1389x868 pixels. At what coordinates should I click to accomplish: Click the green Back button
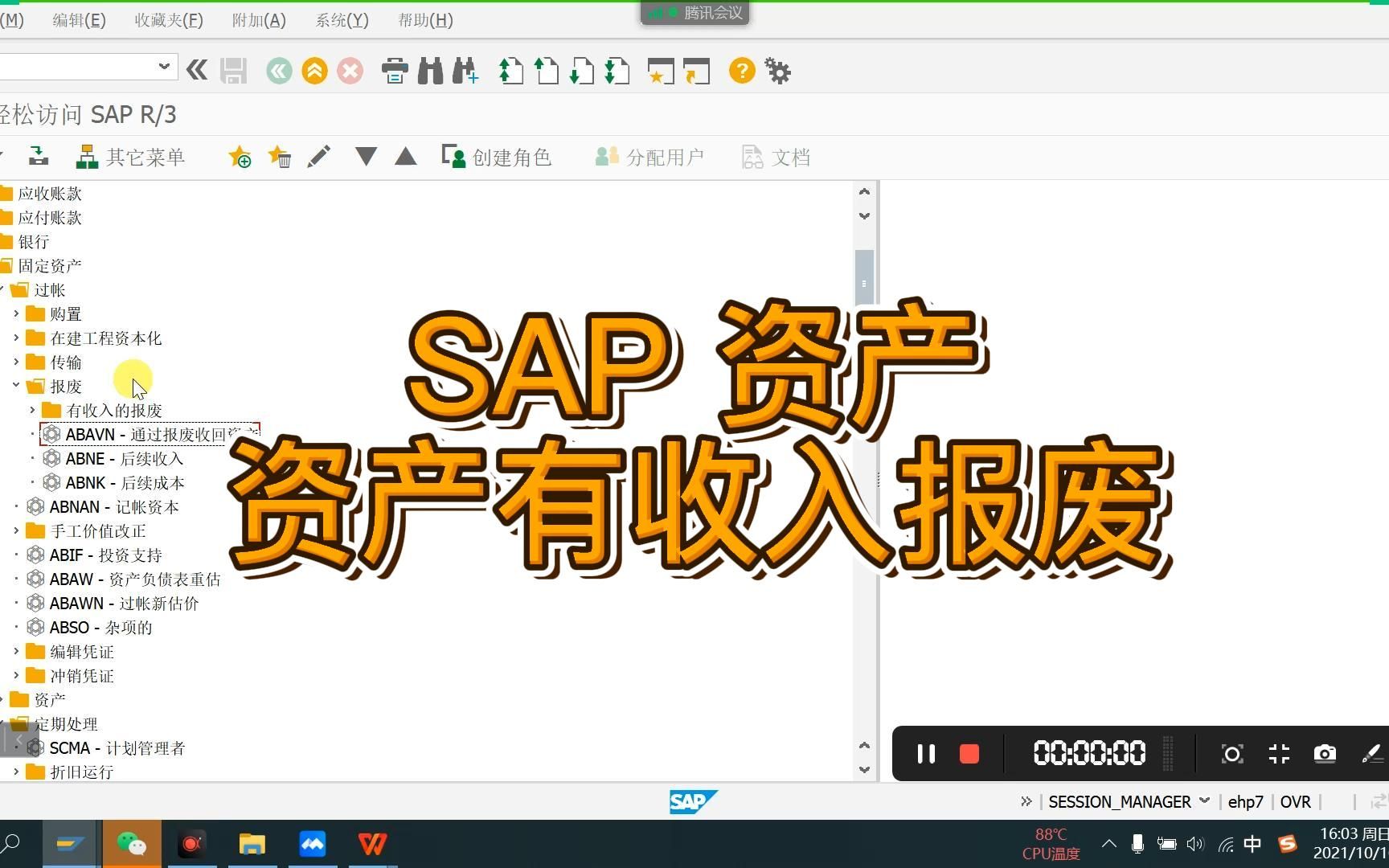tap(280, 71)
